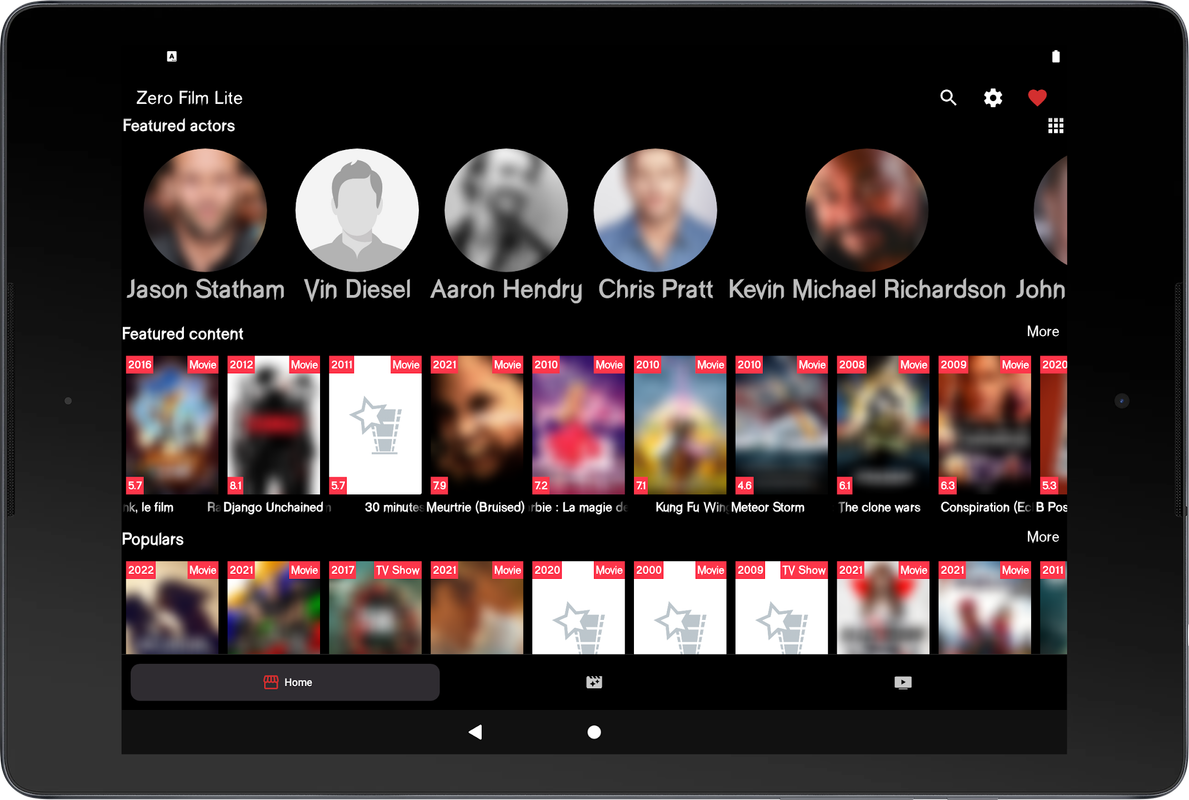Click the battery icon in status bar
Image resolution: width=1189 pixels, height=800 pixels.
1056,56
